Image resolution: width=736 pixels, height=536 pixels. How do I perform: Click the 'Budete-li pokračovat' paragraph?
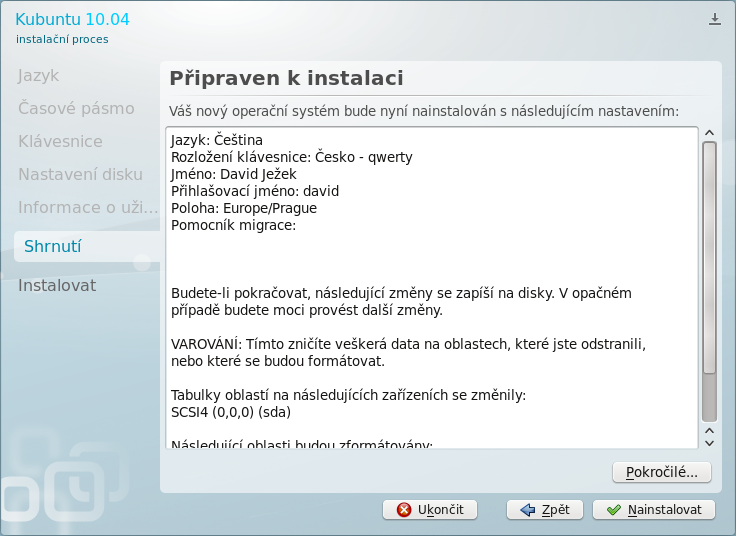(401, 301)
